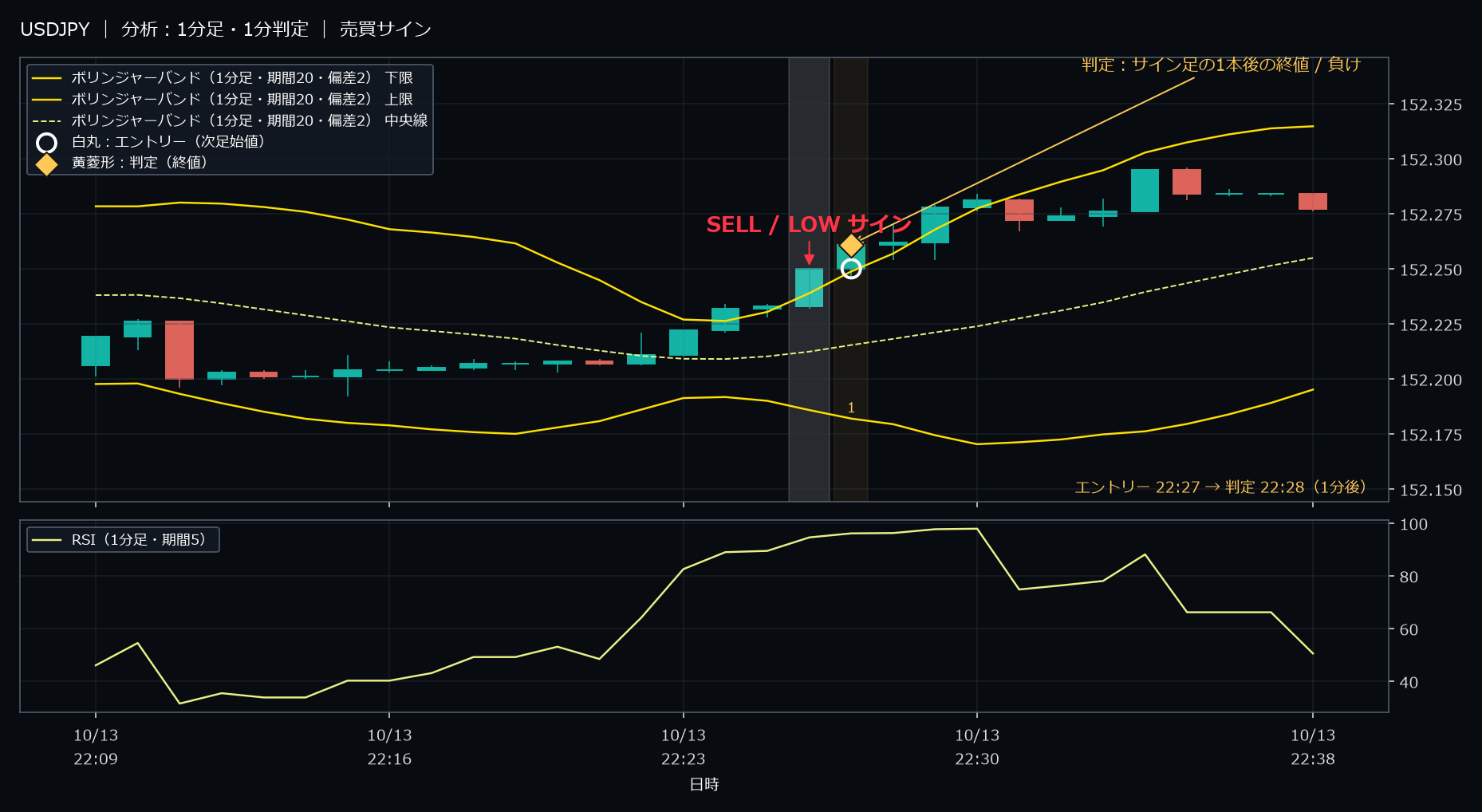
Task: Click the RSI axis label 100
Action: [1413, 524]
